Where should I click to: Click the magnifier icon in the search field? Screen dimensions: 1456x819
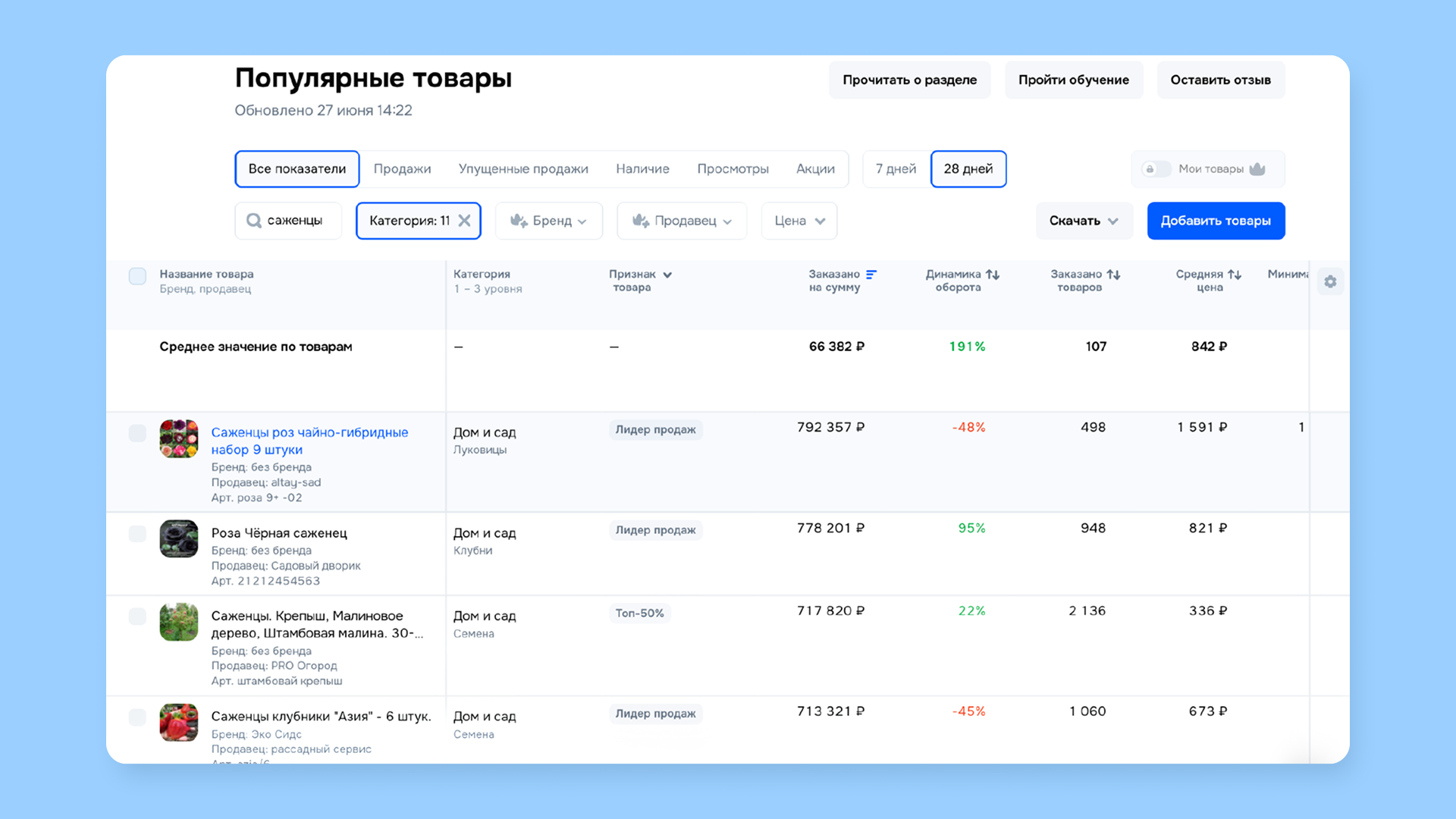[x=253, y=221]
